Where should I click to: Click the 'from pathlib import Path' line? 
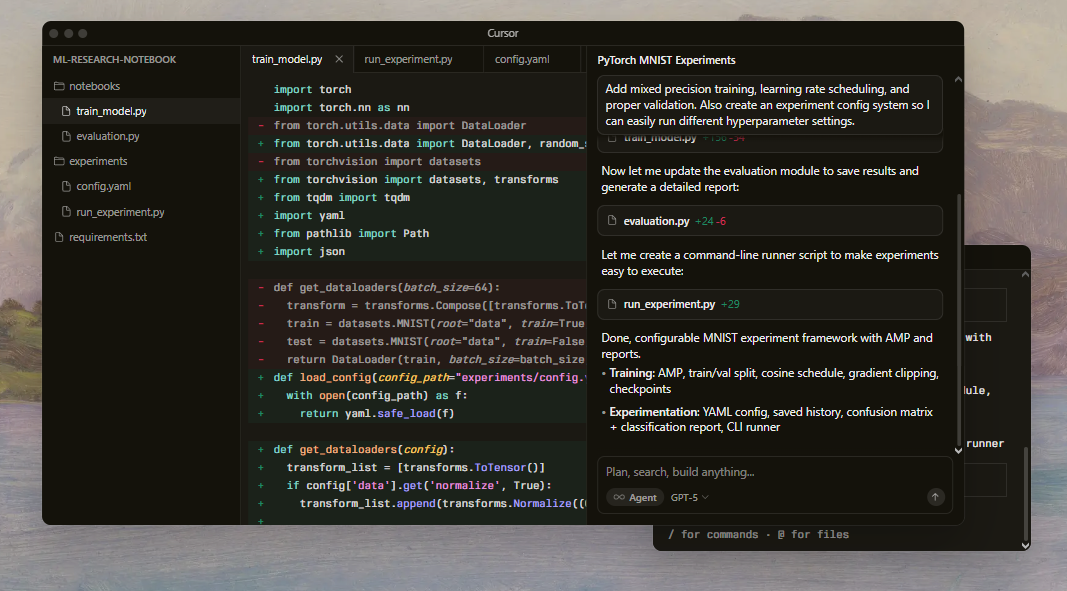351,234
